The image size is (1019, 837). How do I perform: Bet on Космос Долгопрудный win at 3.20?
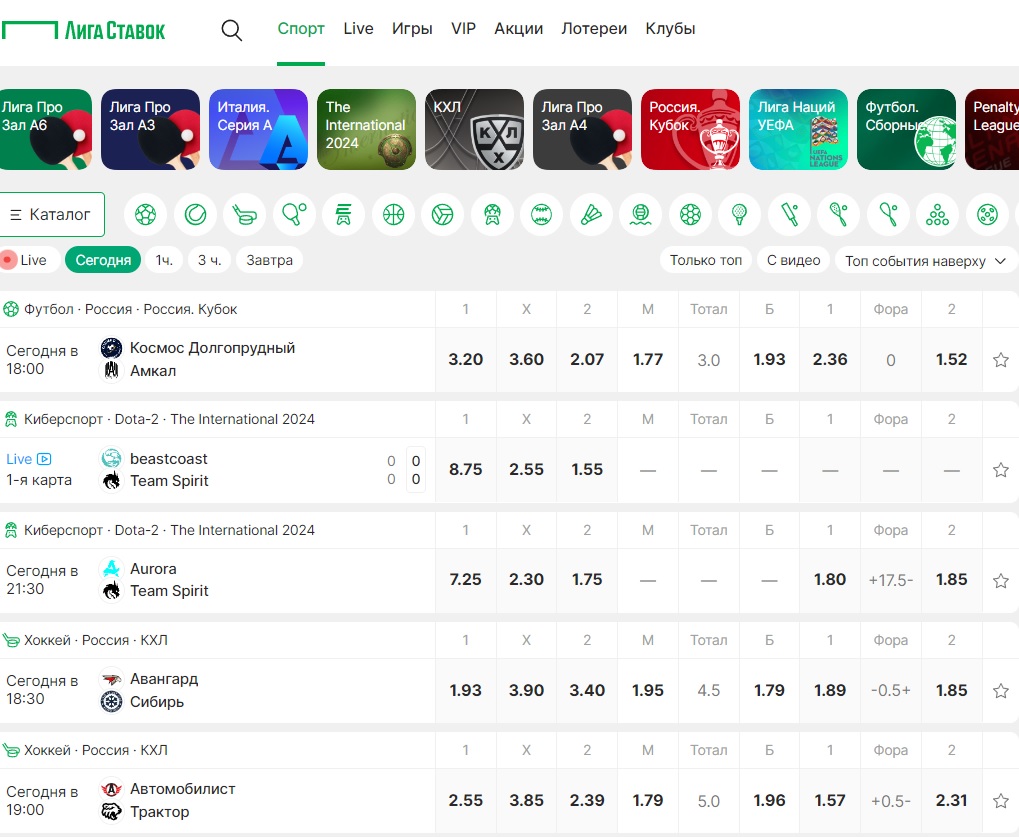pos(465,359)
